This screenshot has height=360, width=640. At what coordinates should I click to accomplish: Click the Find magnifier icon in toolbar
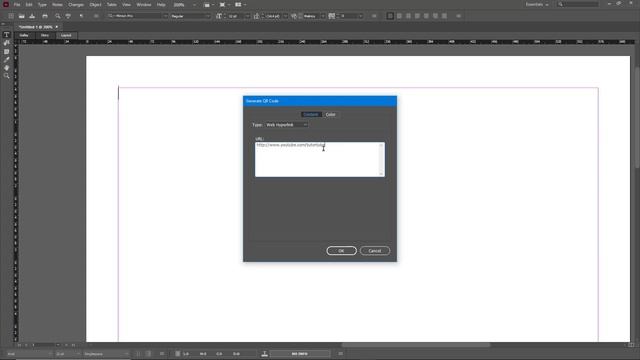[58, 16]
